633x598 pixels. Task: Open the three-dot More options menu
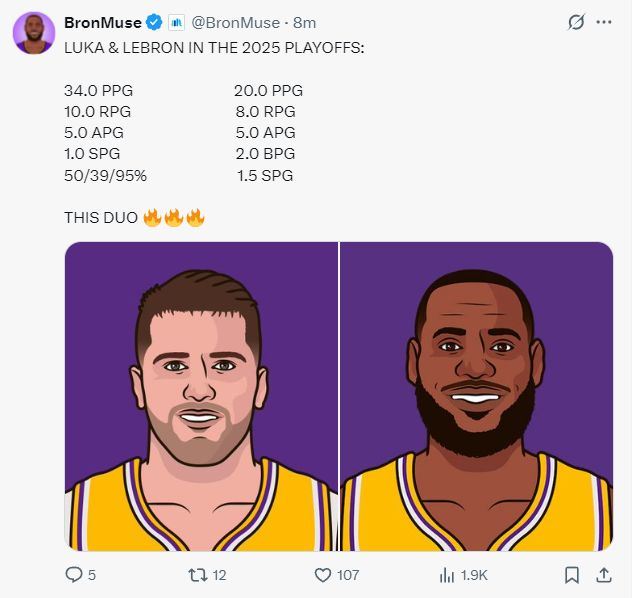pyautogui.click(x=603, y=22)
